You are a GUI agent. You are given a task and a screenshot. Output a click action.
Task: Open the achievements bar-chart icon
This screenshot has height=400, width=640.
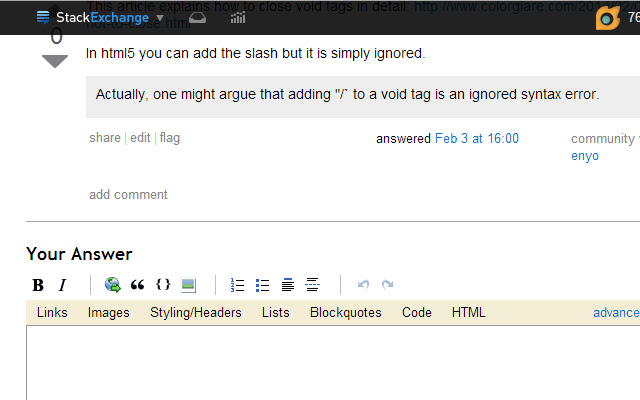238,18
